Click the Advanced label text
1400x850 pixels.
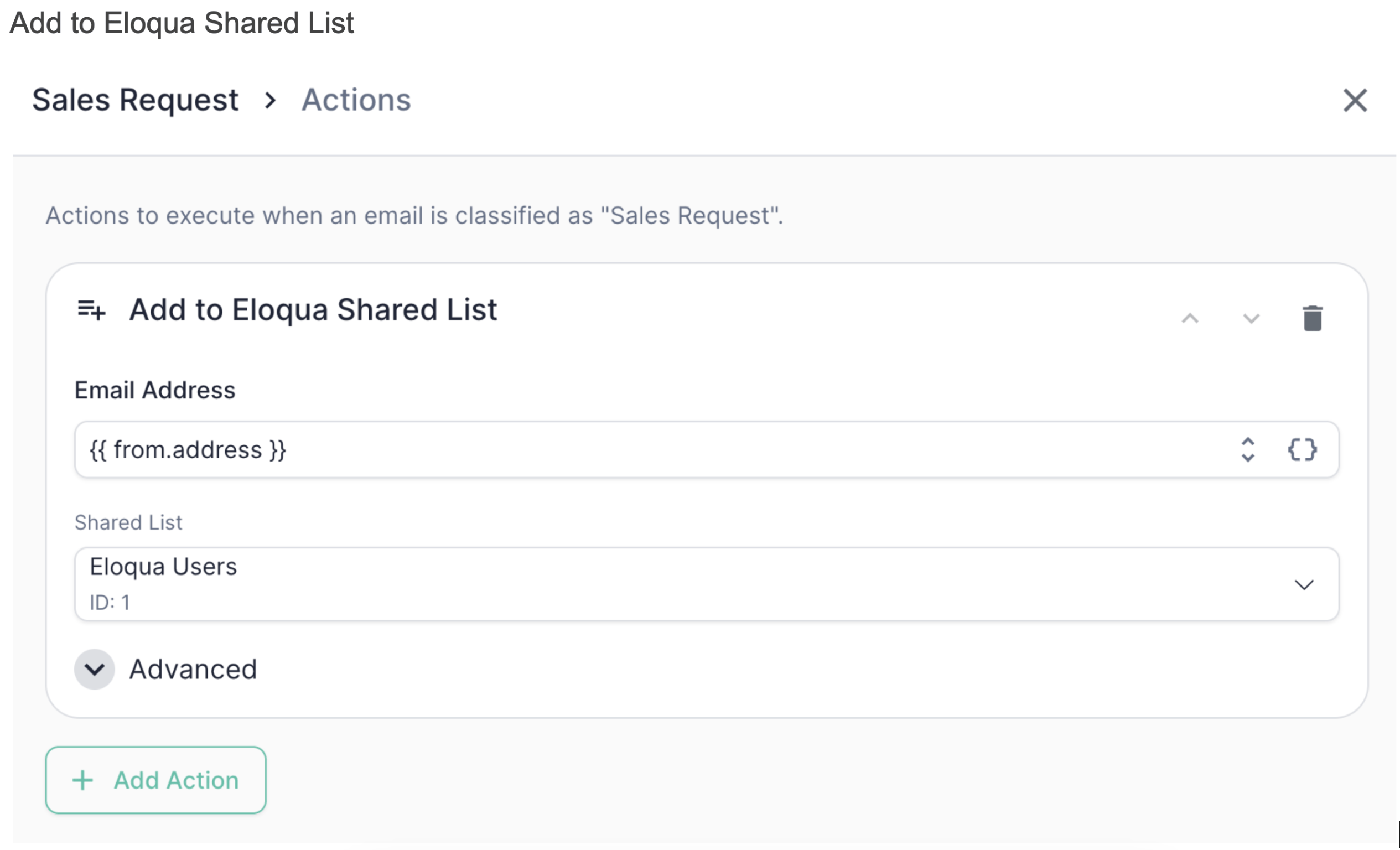tap(193, 669)
